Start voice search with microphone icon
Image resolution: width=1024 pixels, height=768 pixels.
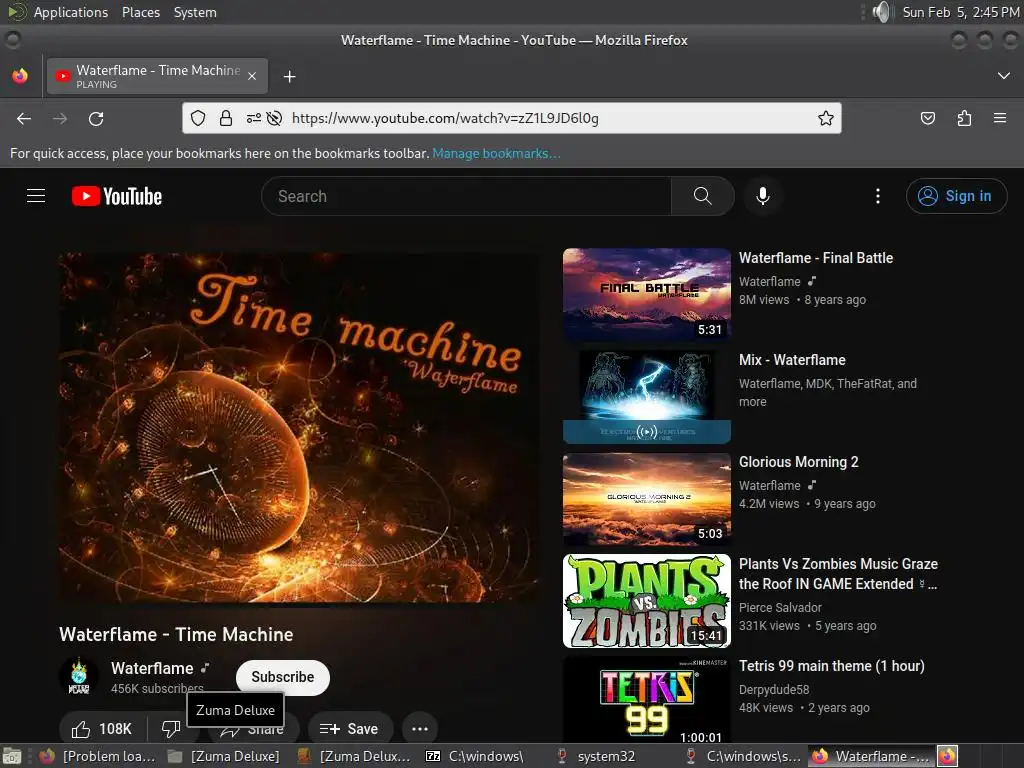[762, 196]
